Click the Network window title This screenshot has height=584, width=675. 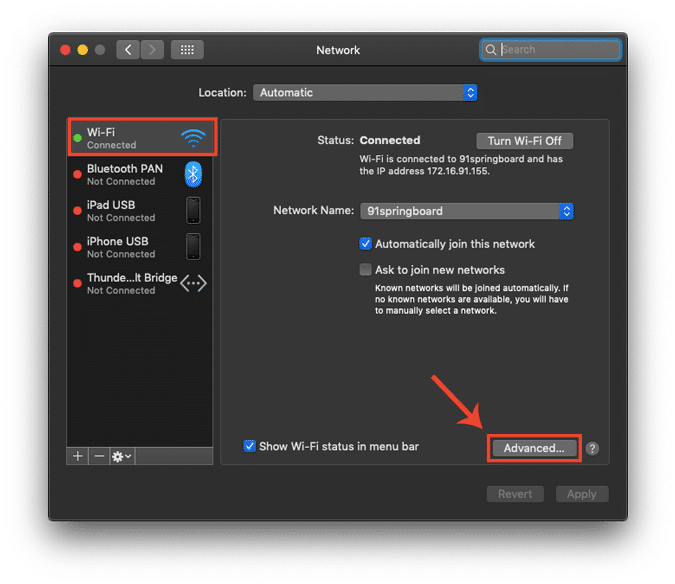coord(338,50)
